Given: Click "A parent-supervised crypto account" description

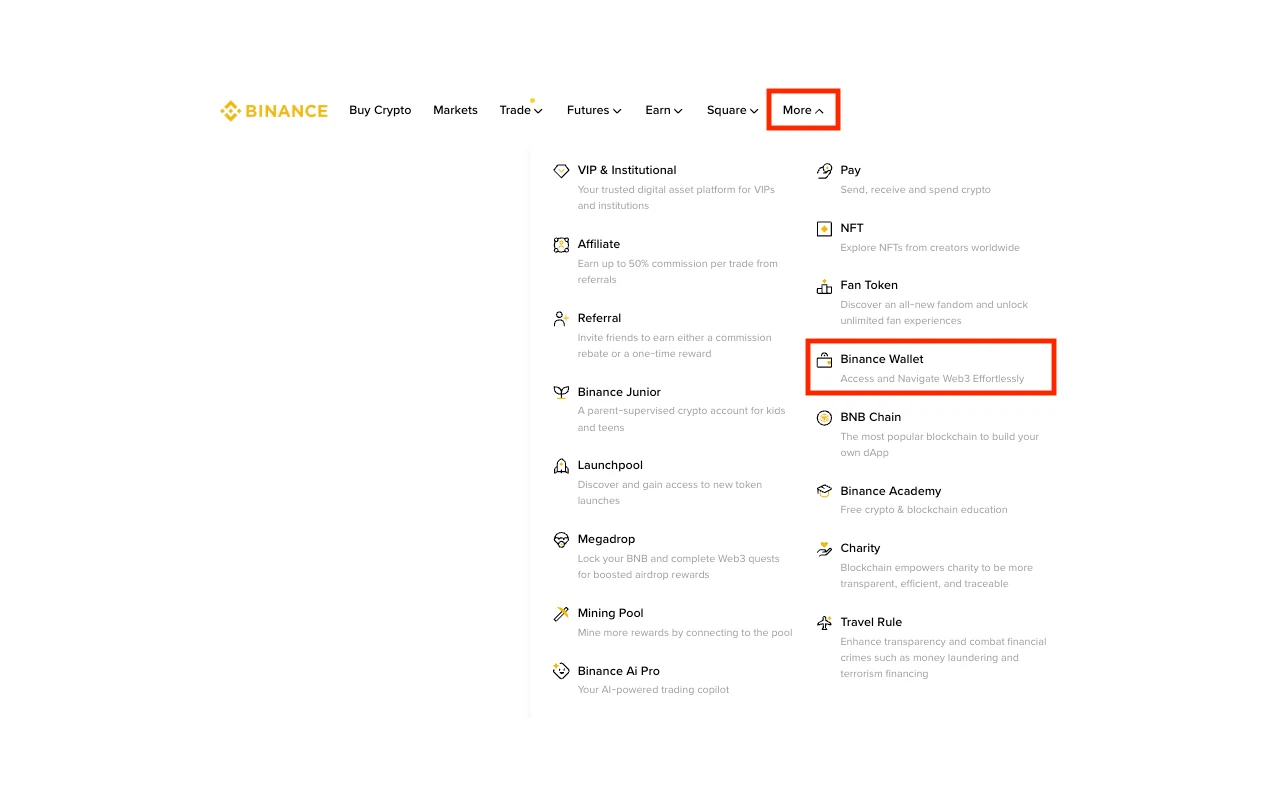Looking at the screenshot, I should pyautogui.click(x=682, y=419).
